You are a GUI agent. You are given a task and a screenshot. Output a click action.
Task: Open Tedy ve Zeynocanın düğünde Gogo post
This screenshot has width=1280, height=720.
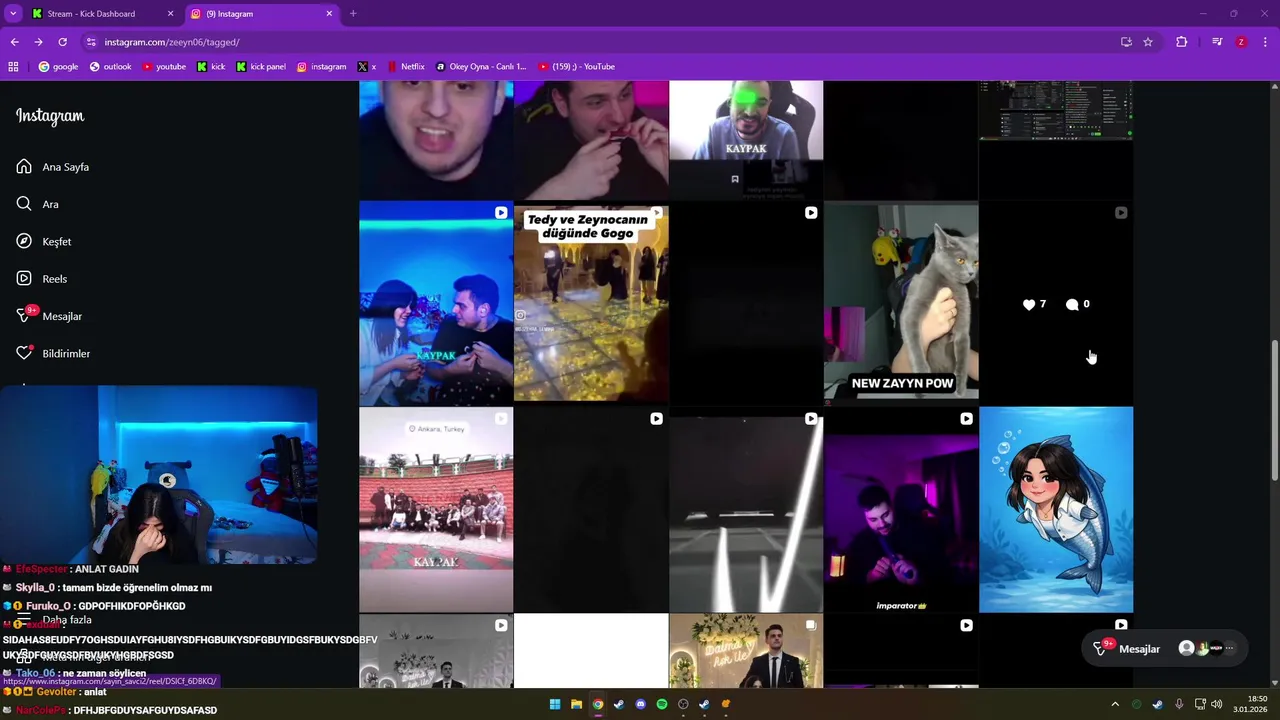(591, 303)
